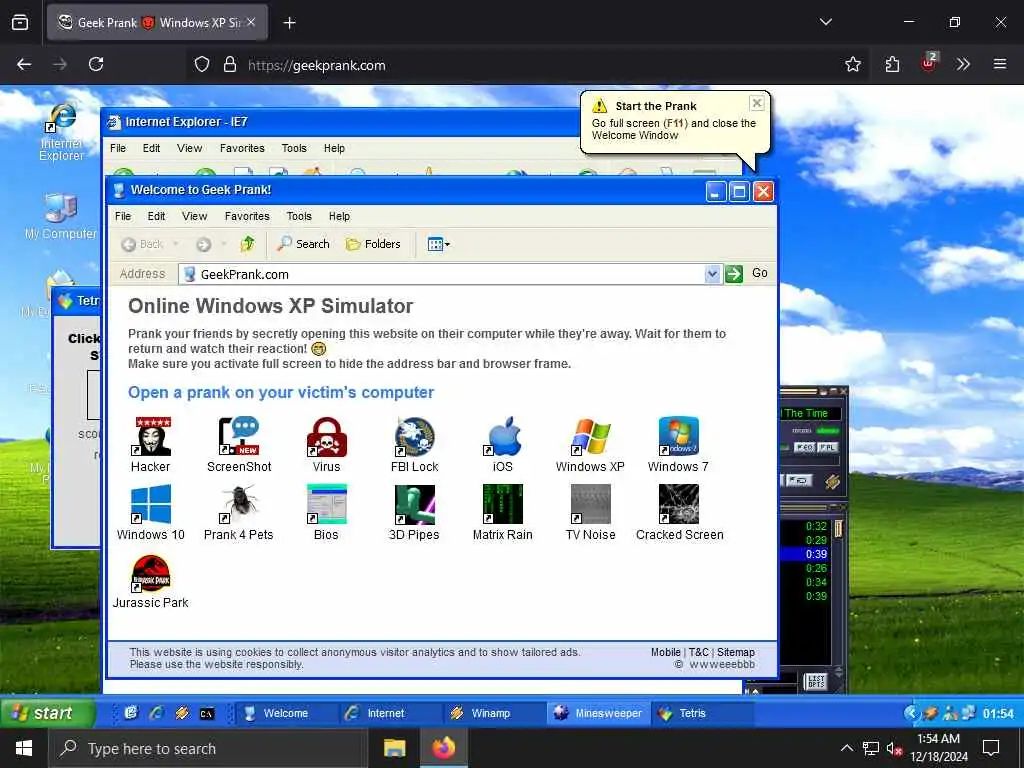
Task: Open File Explorer from Windows taskbar
Action: (x=394, y=748)
